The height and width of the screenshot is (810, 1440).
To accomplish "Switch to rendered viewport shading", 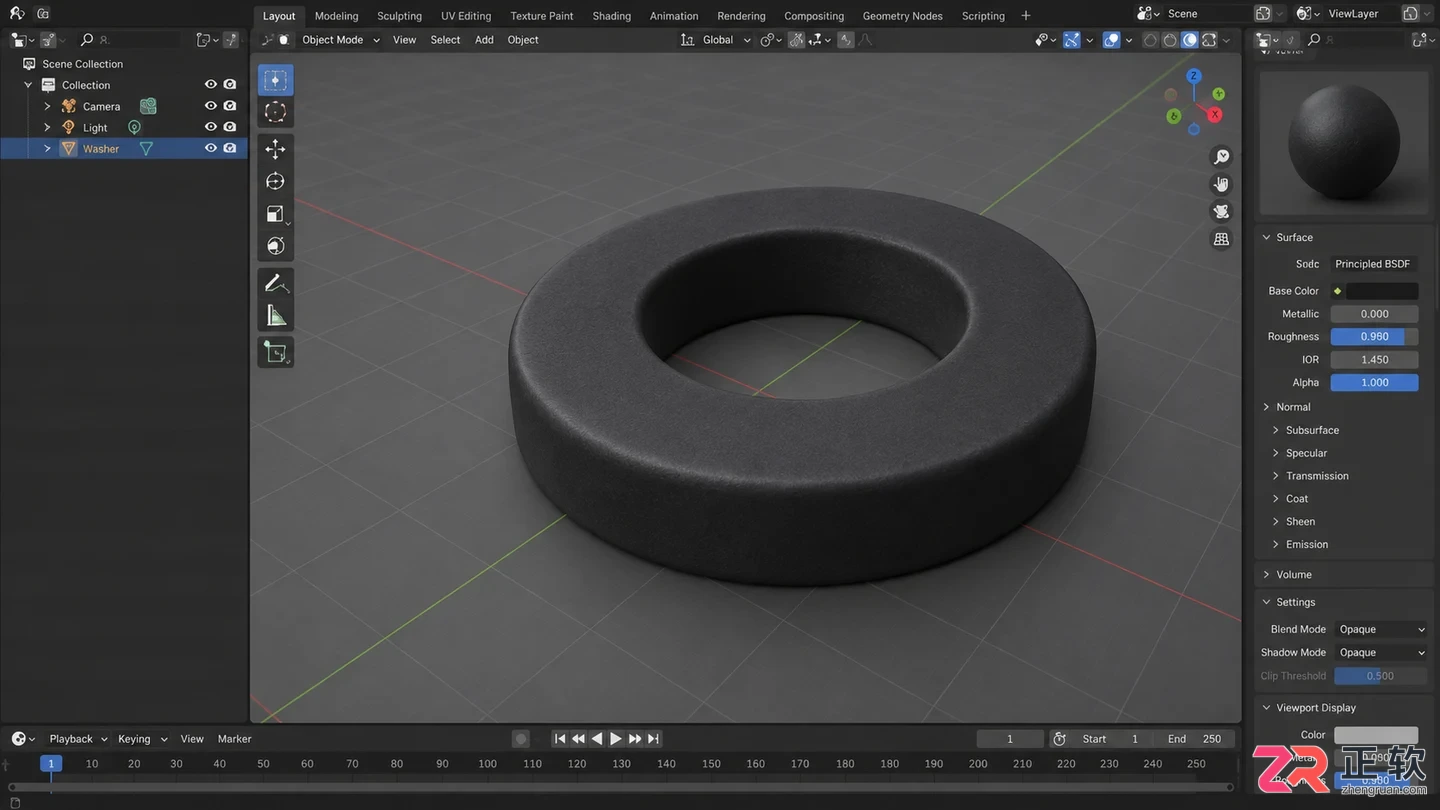I will coord(1210,40).
